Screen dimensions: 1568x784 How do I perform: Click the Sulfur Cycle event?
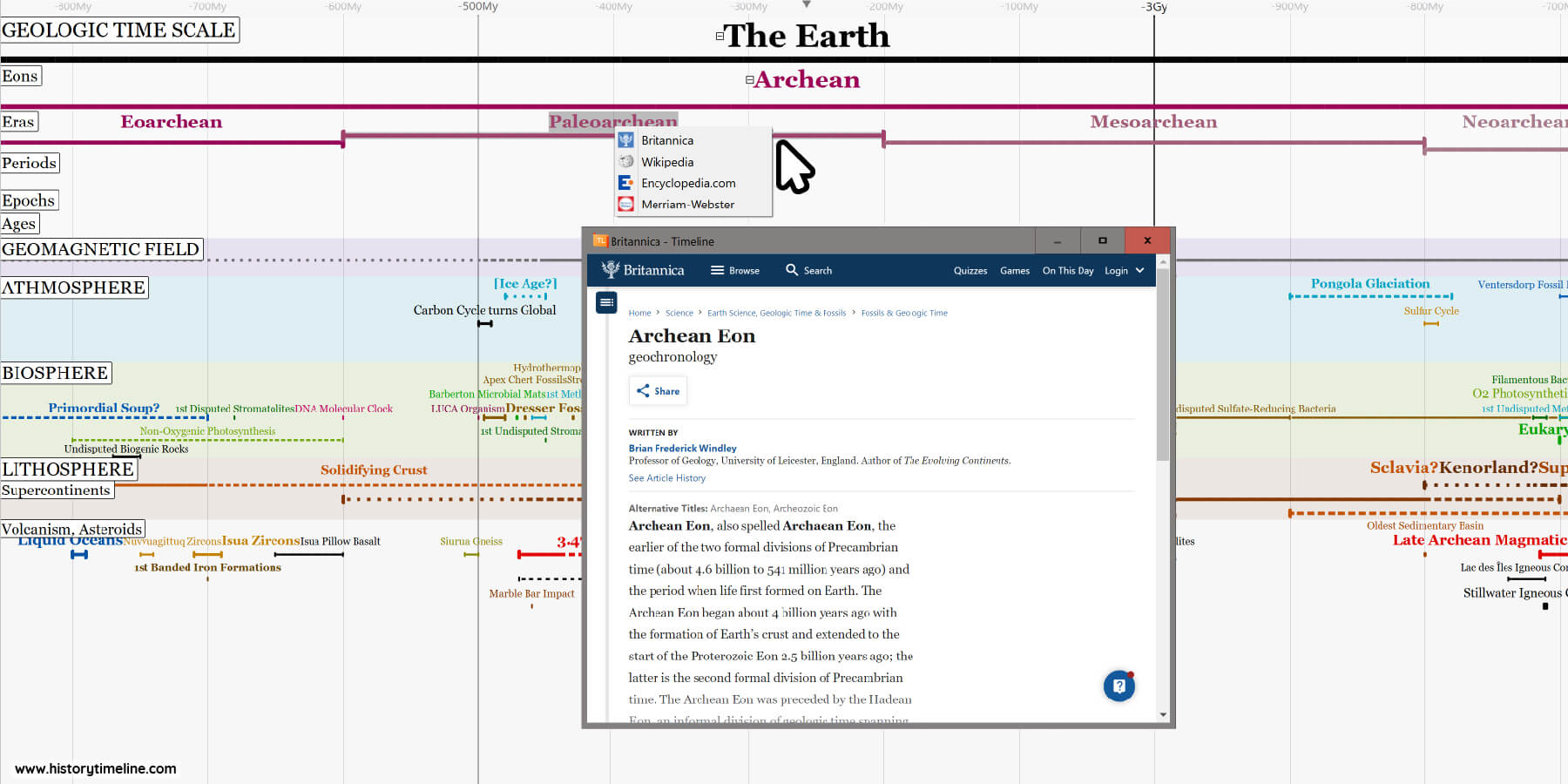(1431, 311)
